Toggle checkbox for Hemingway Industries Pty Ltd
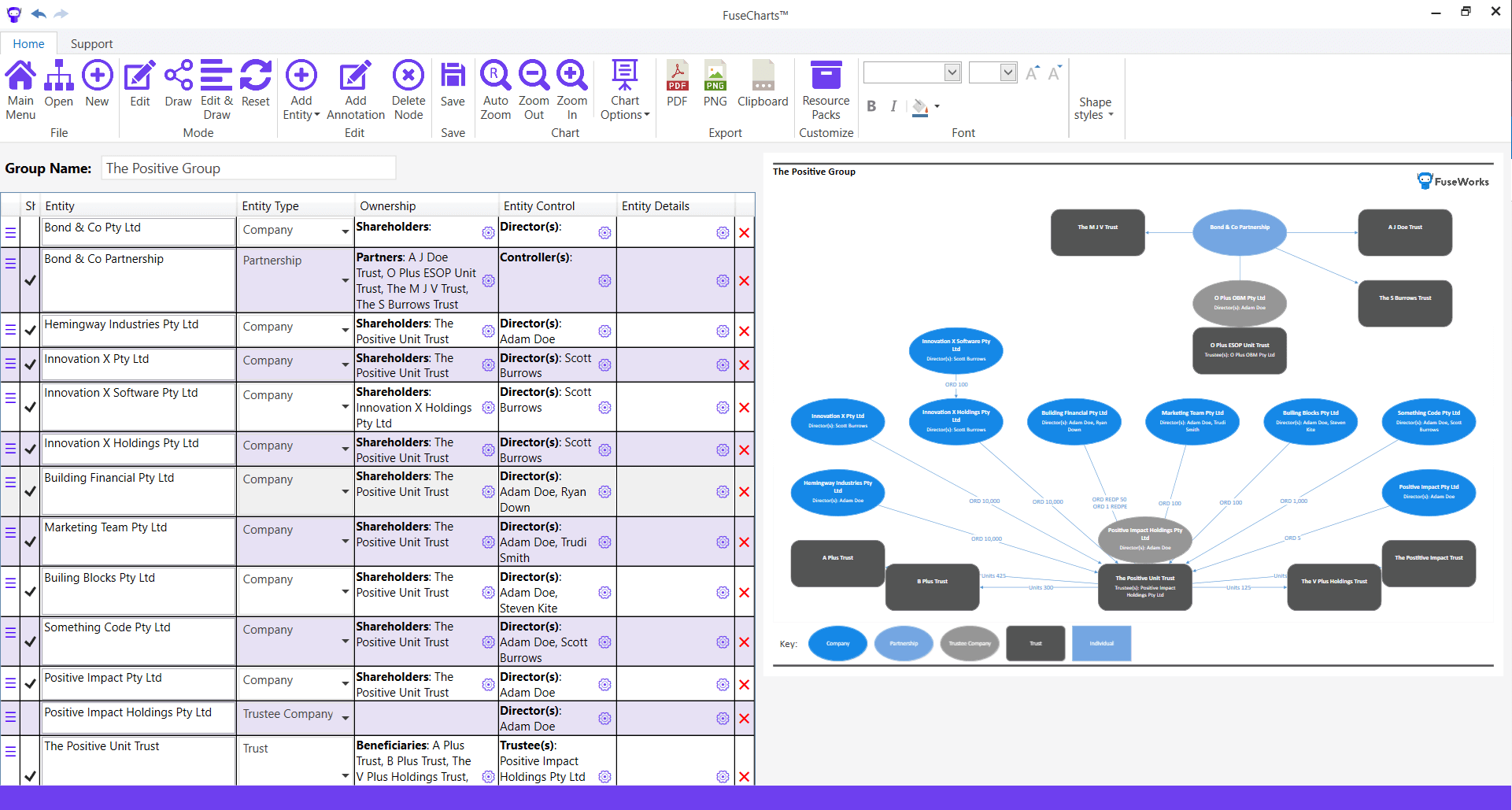This screenshot has height=810, width=1512. tap(30, 331)
